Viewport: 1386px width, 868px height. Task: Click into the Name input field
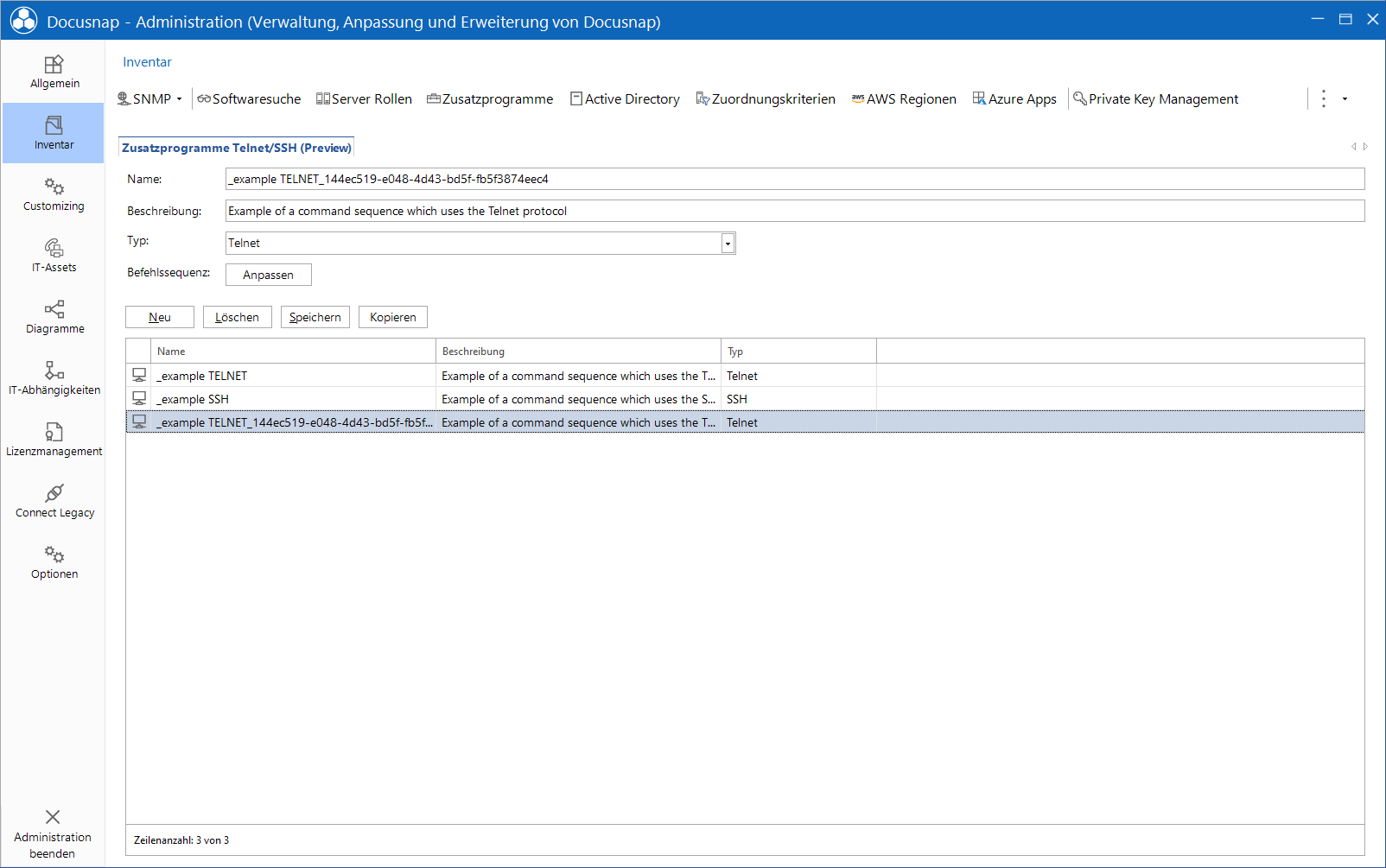pos(795,179)
